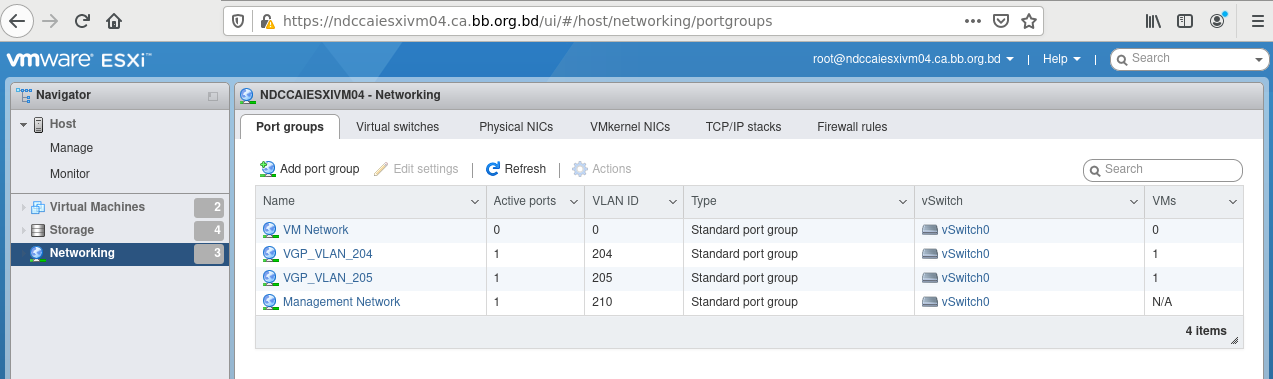Image resolution: width=1273 pixels, height=379 pixels.
Task: Click the VMware ESXi logo
Action: pos(79,60)
